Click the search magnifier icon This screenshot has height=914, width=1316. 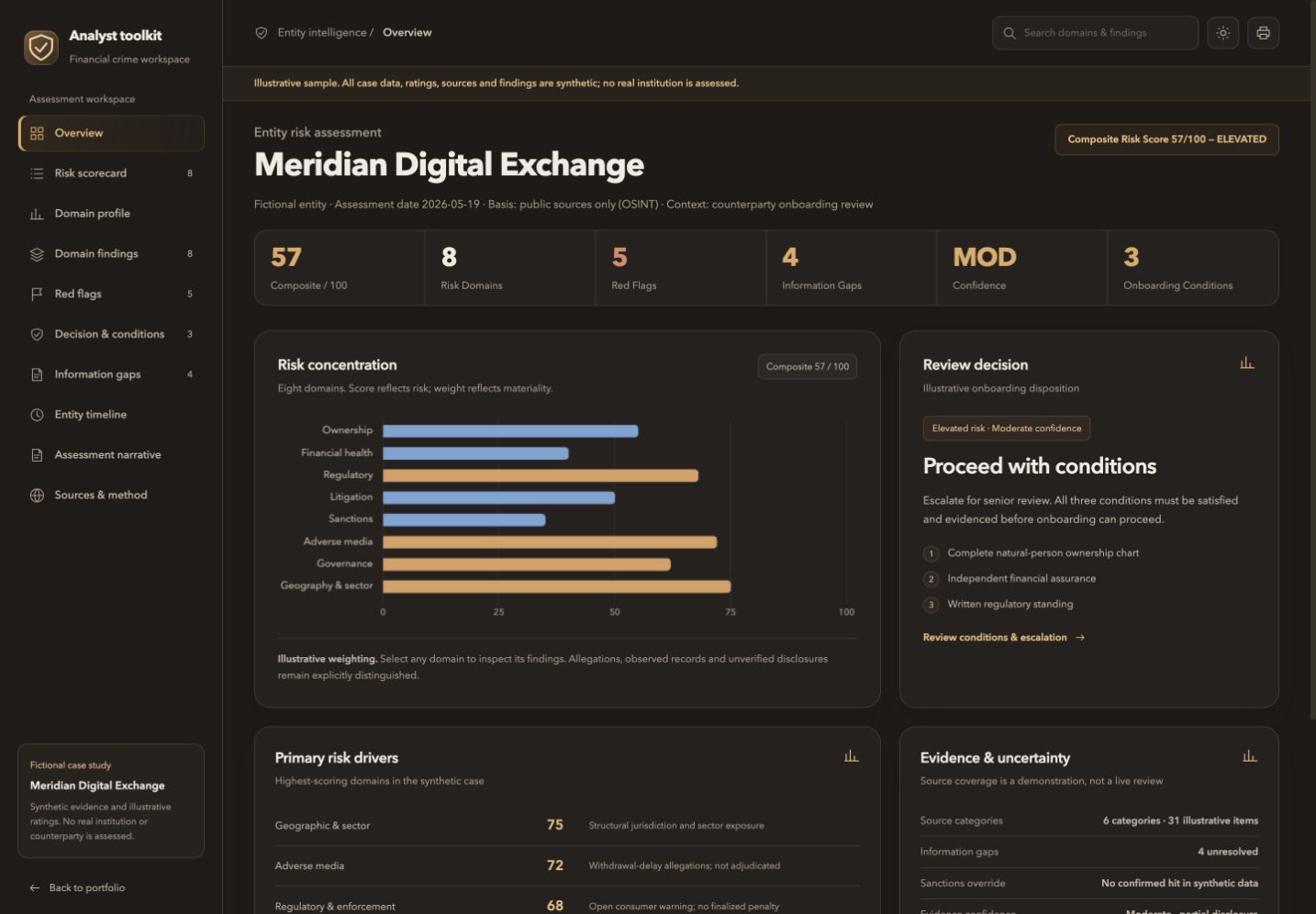1009,33
